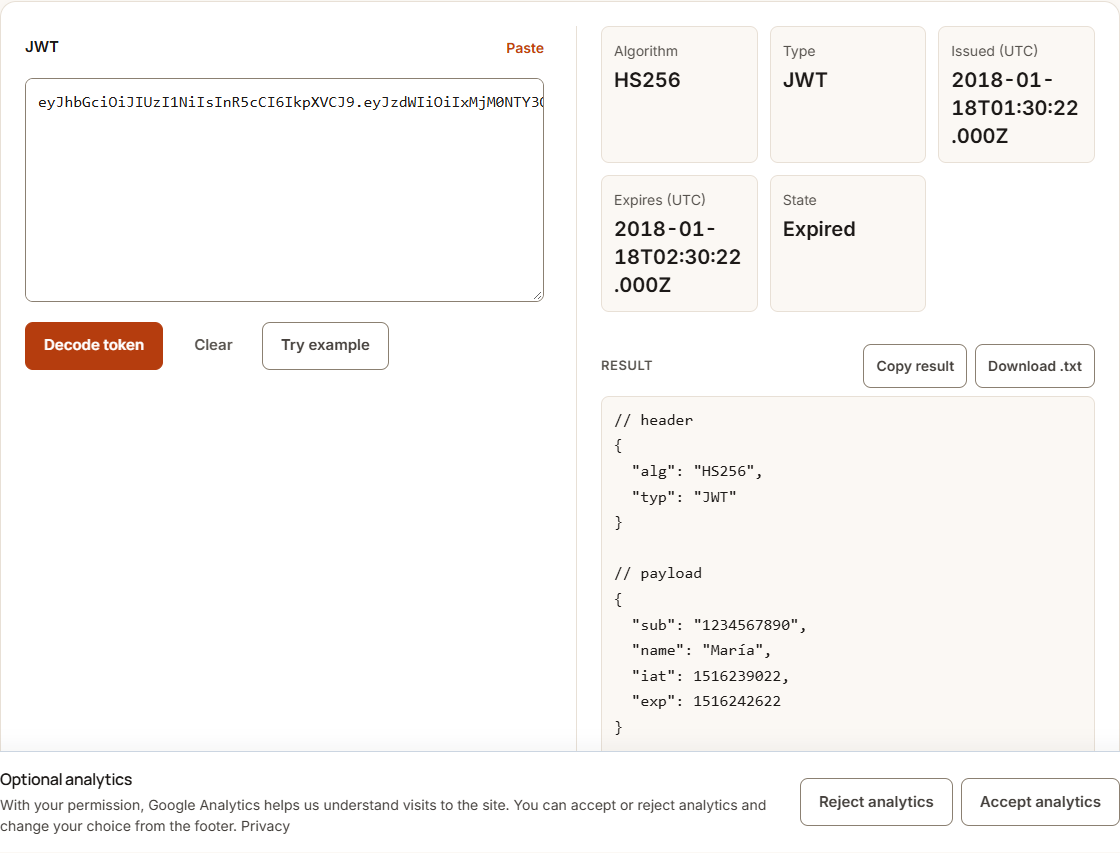Grab the textarea resize handle corner
This screenshot has height=853, width=1120.
point(538,296)
